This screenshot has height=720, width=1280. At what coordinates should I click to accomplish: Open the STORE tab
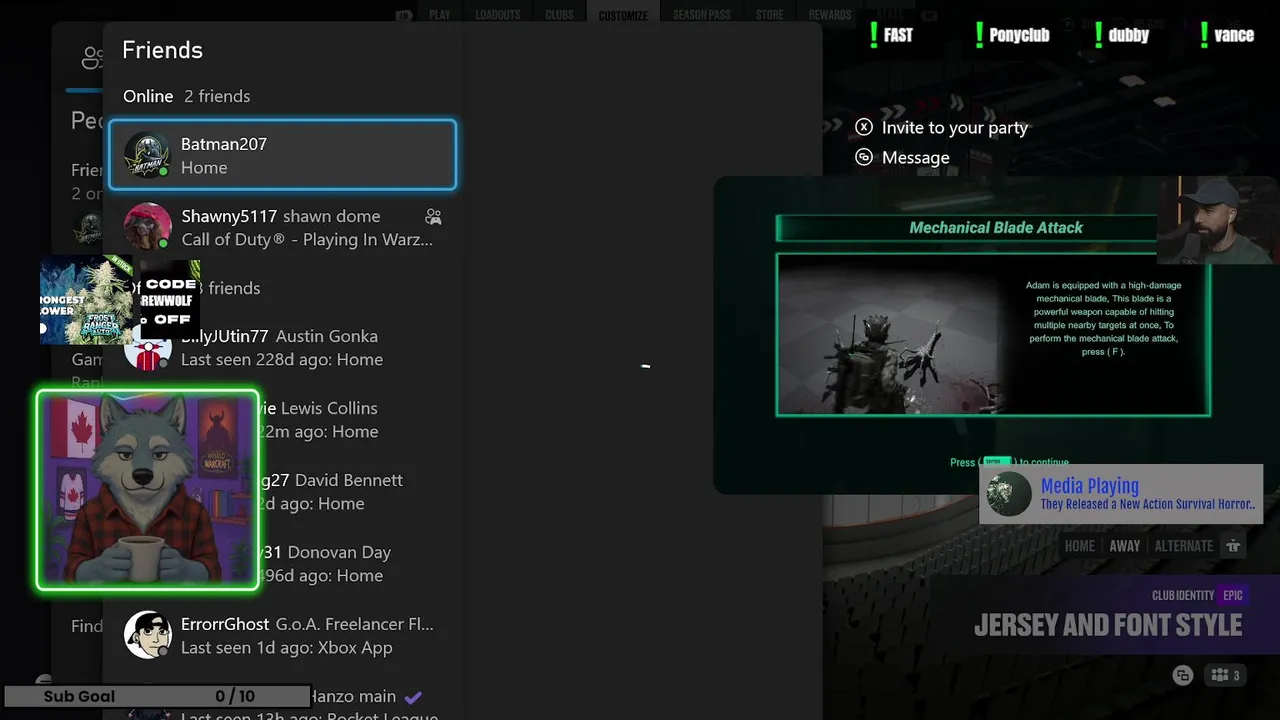[769, 15]
